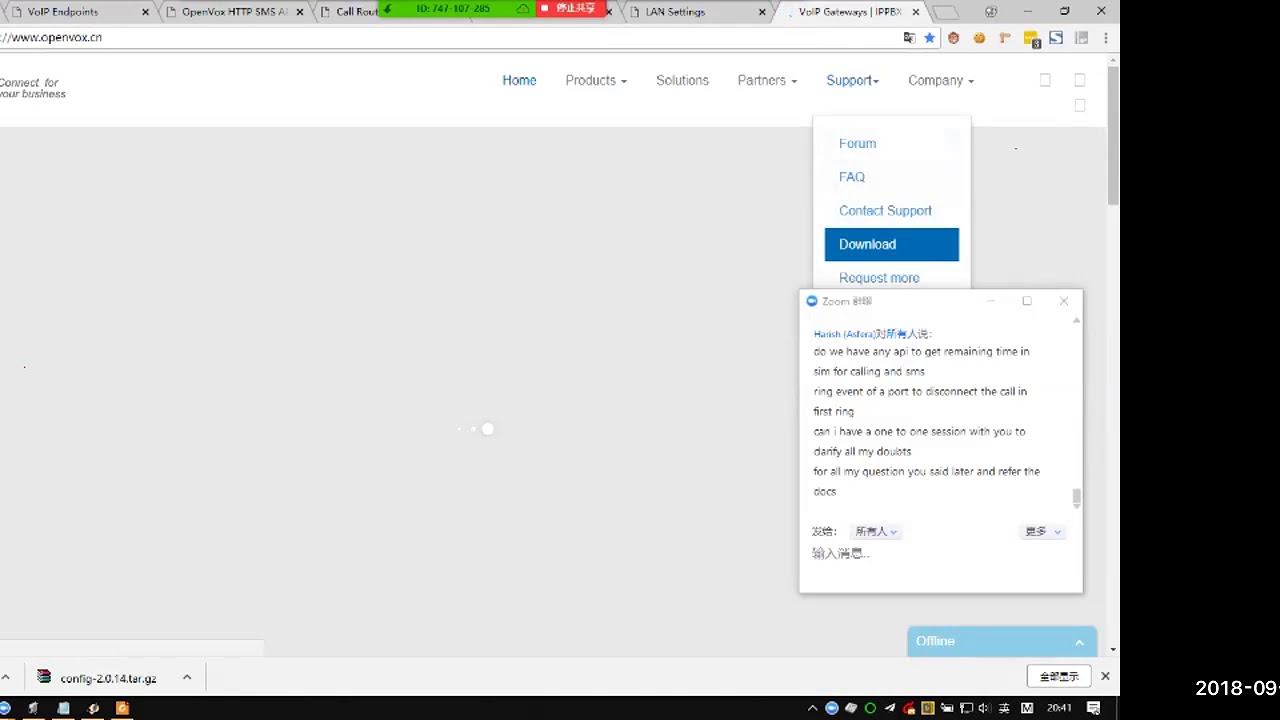Switch to the Call Routing tab
The image size is (1280, 720).
pyautogui.click(x=350, y=12)
